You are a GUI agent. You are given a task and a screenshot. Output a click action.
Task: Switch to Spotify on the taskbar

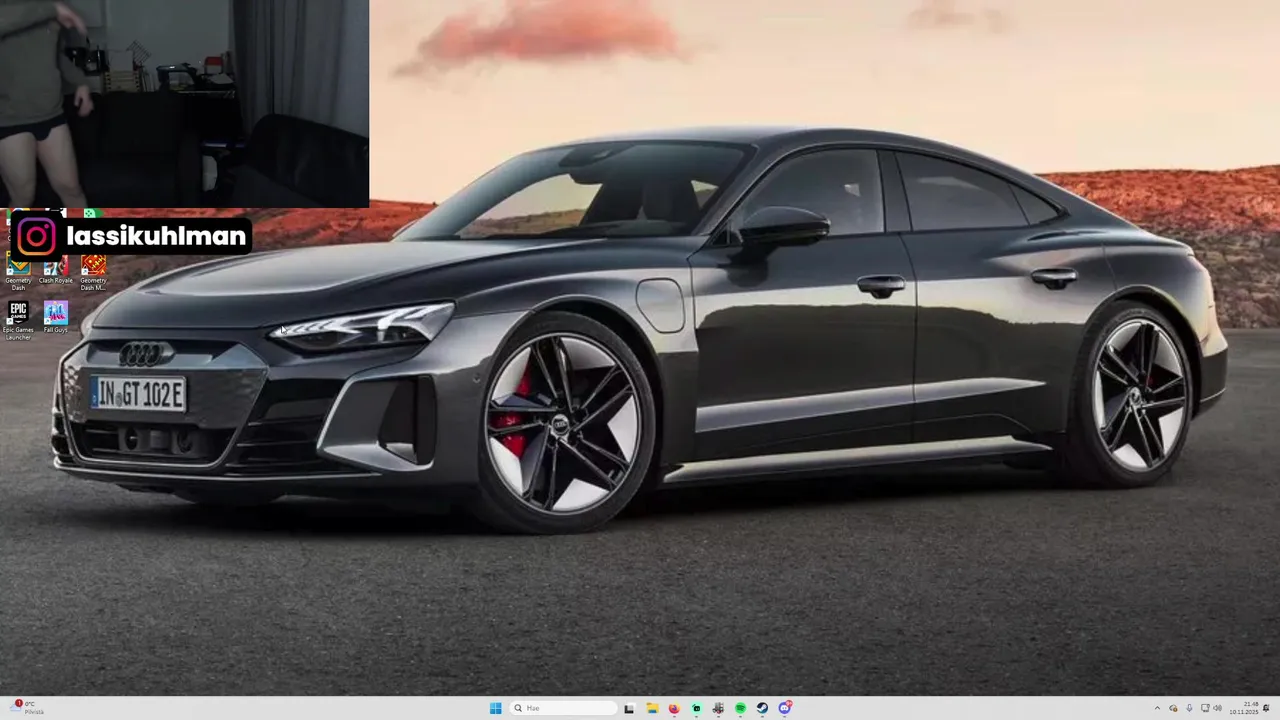point(740,708)
